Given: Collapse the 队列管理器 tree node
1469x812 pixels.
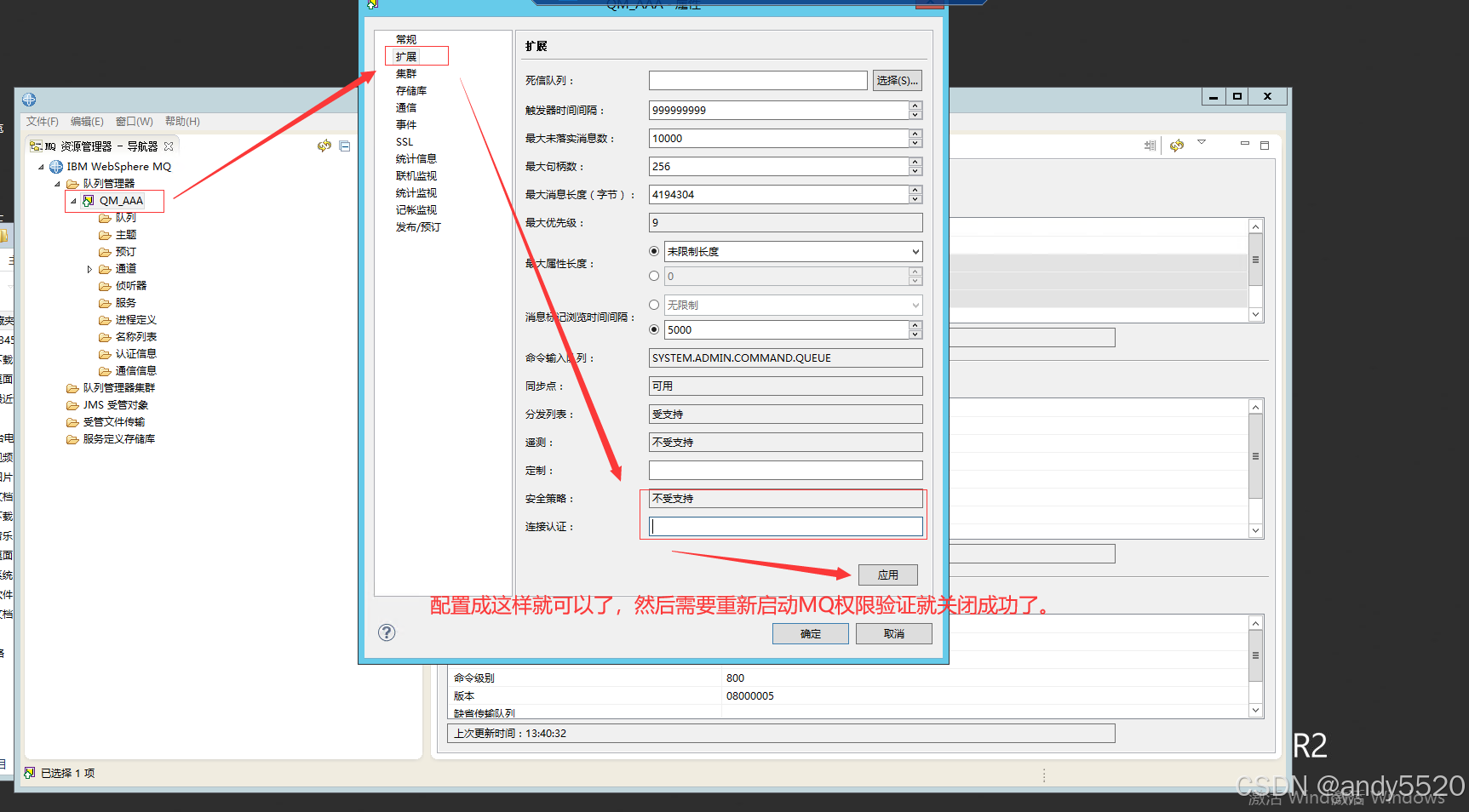Looking at the screenshot, I should [x=57, y=184].
